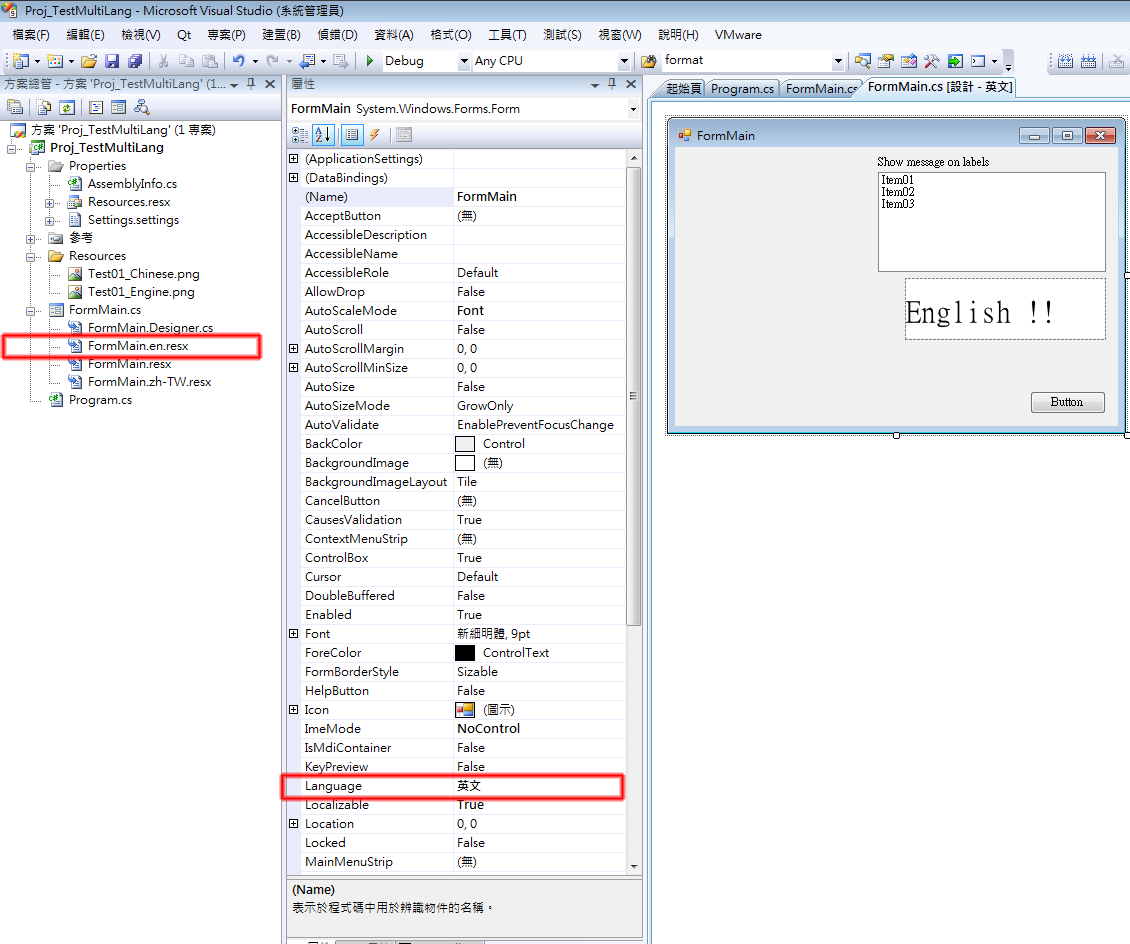Click the Start Page green arrow icon
1130x944 pixels.
[x=955, y=61]
